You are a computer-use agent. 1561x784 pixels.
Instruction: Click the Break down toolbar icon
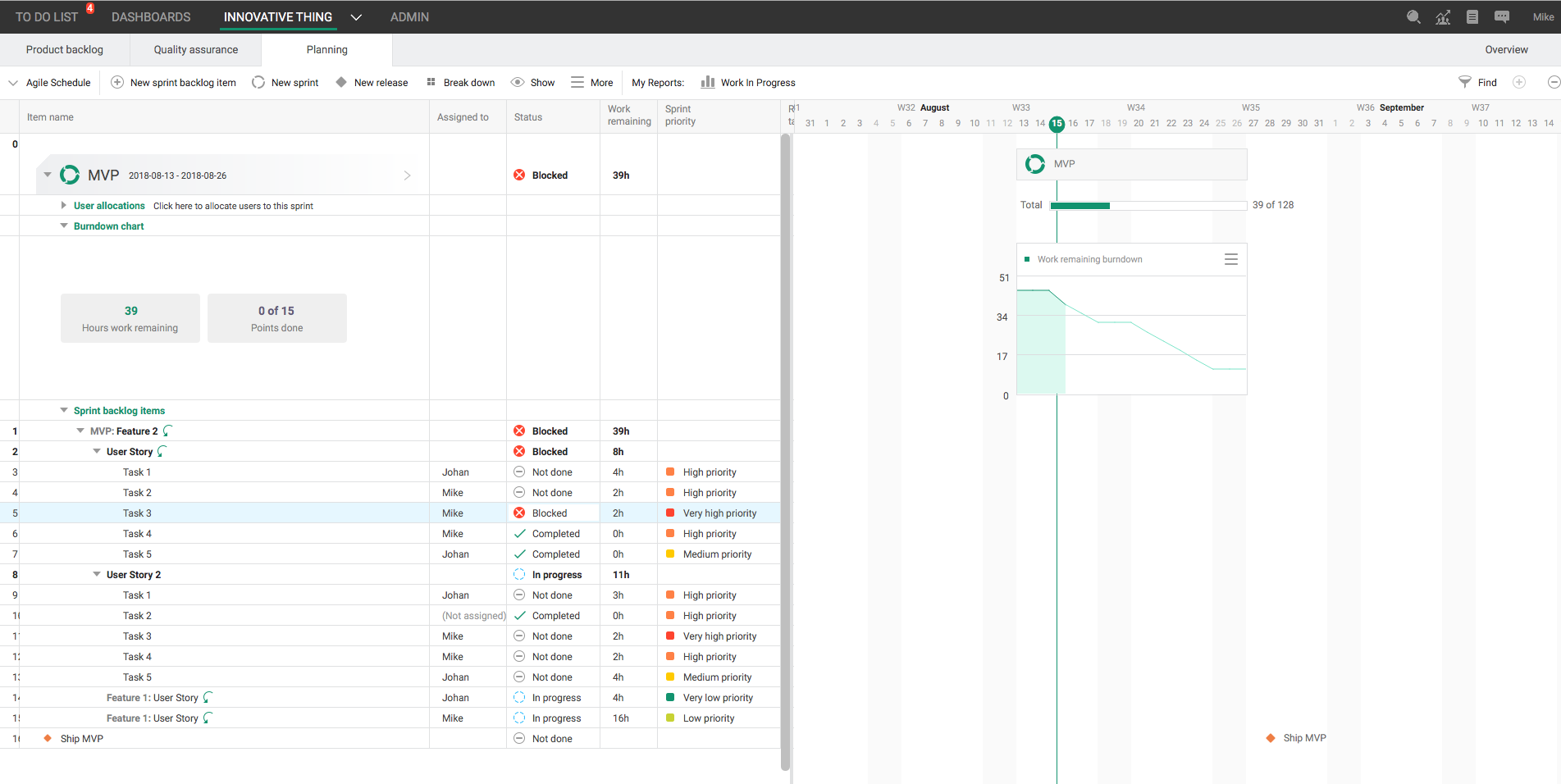(x=431, y=82)
